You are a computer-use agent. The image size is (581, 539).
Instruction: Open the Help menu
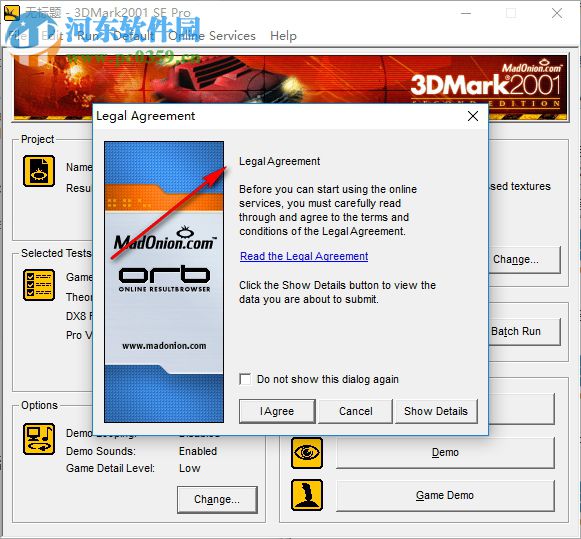tap(283, 36)
